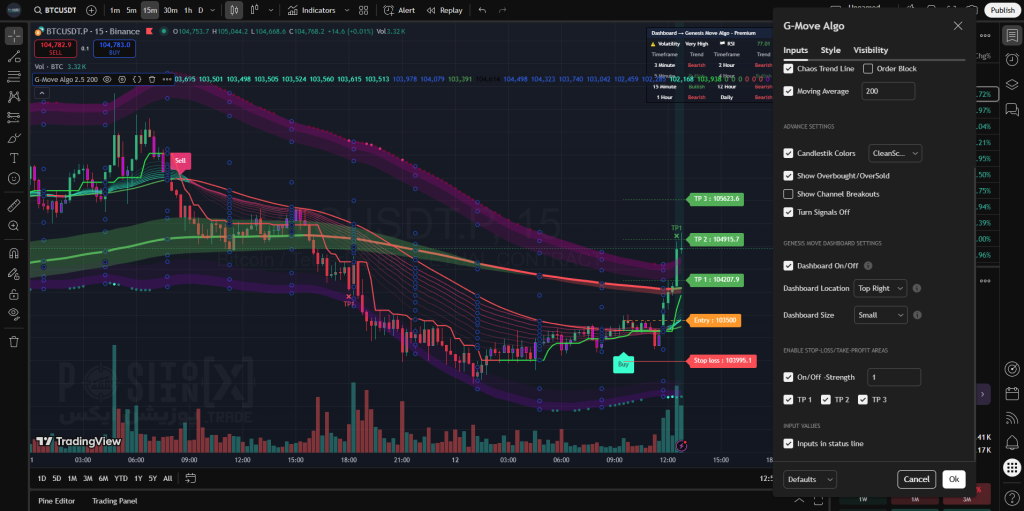This screenshot has height=511, width=1024.
Task: Remove drawings with trash icon in left toolbar
Action: click(14, 341)
